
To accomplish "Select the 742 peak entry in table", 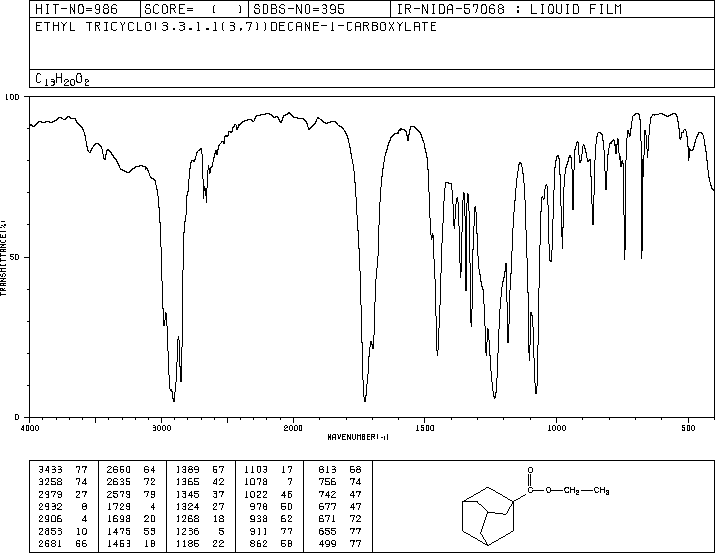I will pyautogui.click(x=340, y=494).
